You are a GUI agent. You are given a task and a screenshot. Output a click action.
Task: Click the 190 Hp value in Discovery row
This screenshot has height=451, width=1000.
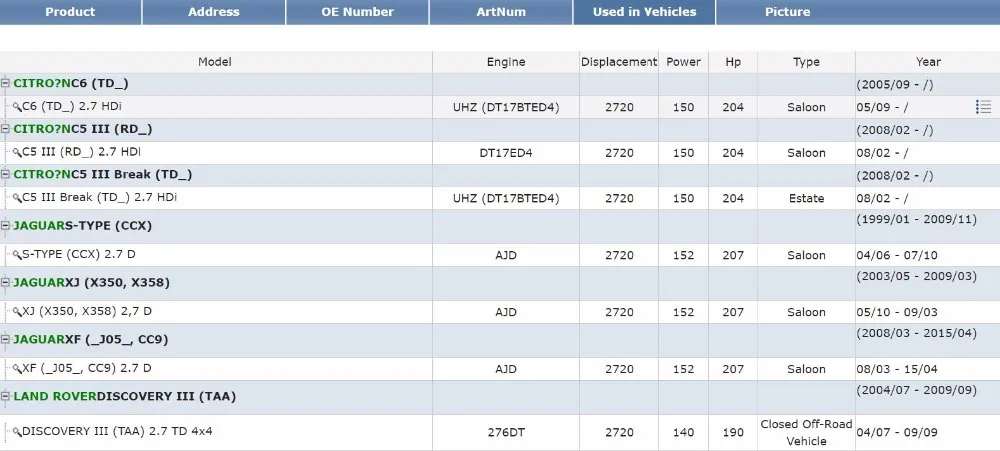click(x=733, y=433)
